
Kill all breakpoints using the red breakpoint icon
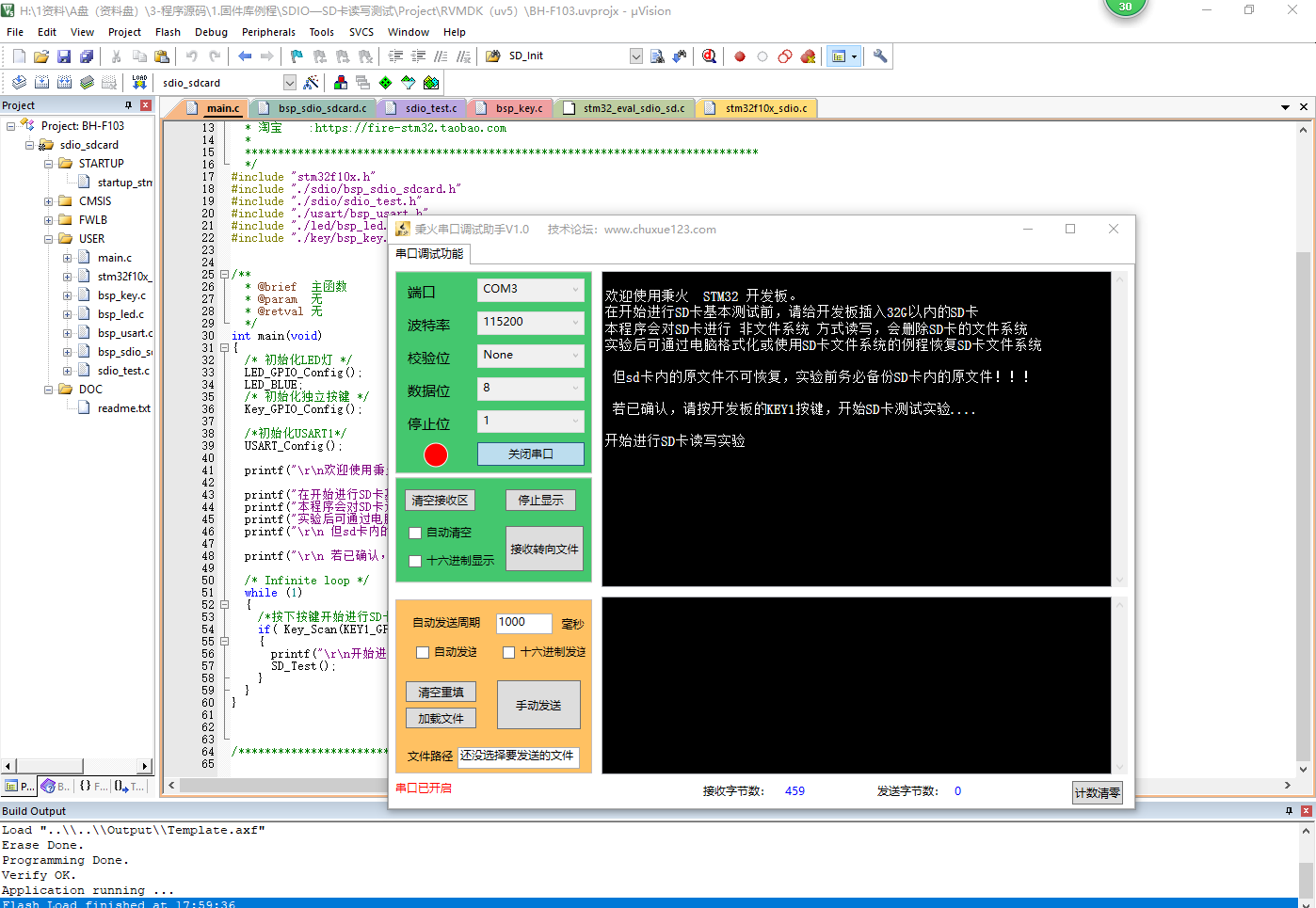click(x=808, y=56)
